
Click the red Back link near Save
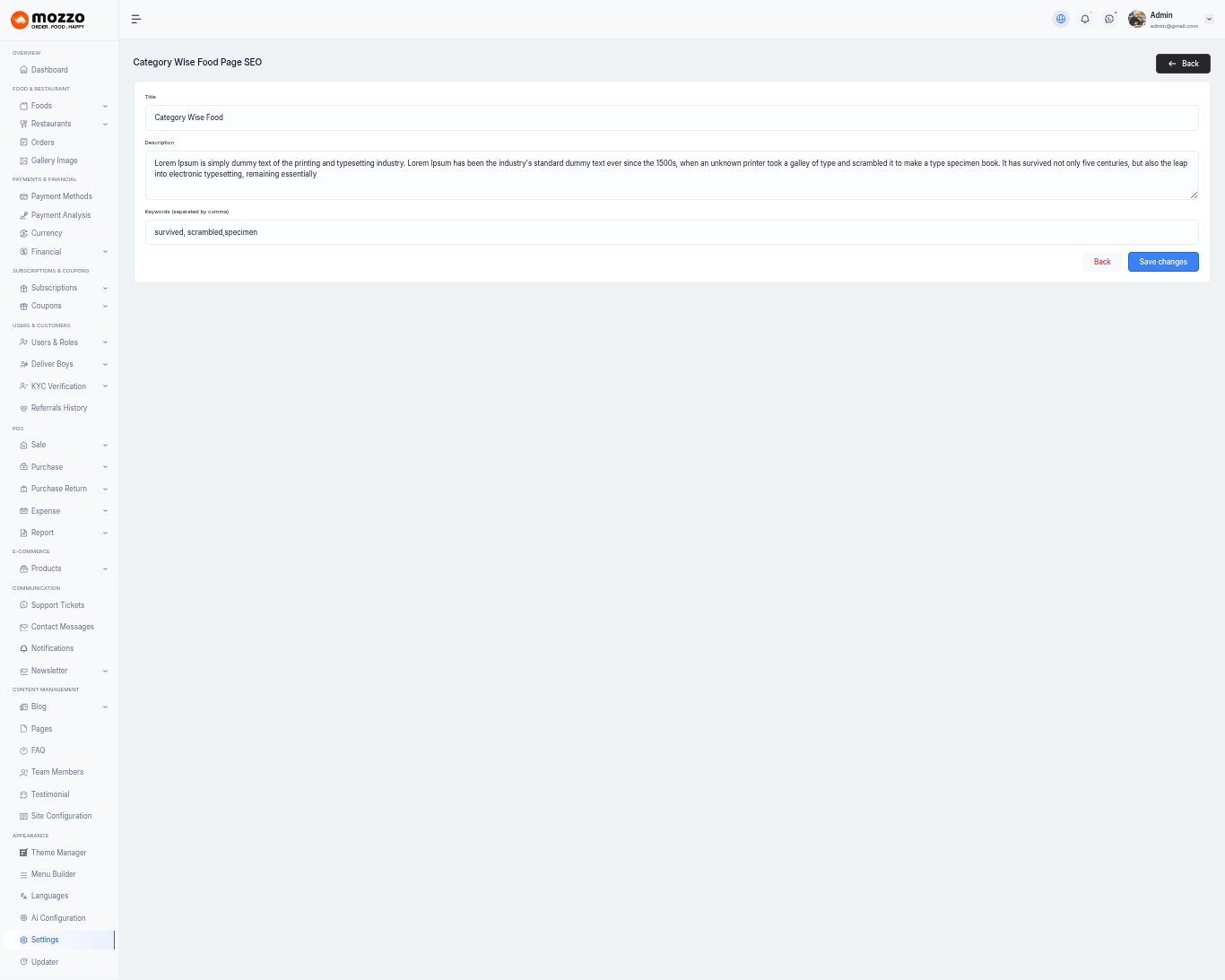click(x=1102, y=262)
